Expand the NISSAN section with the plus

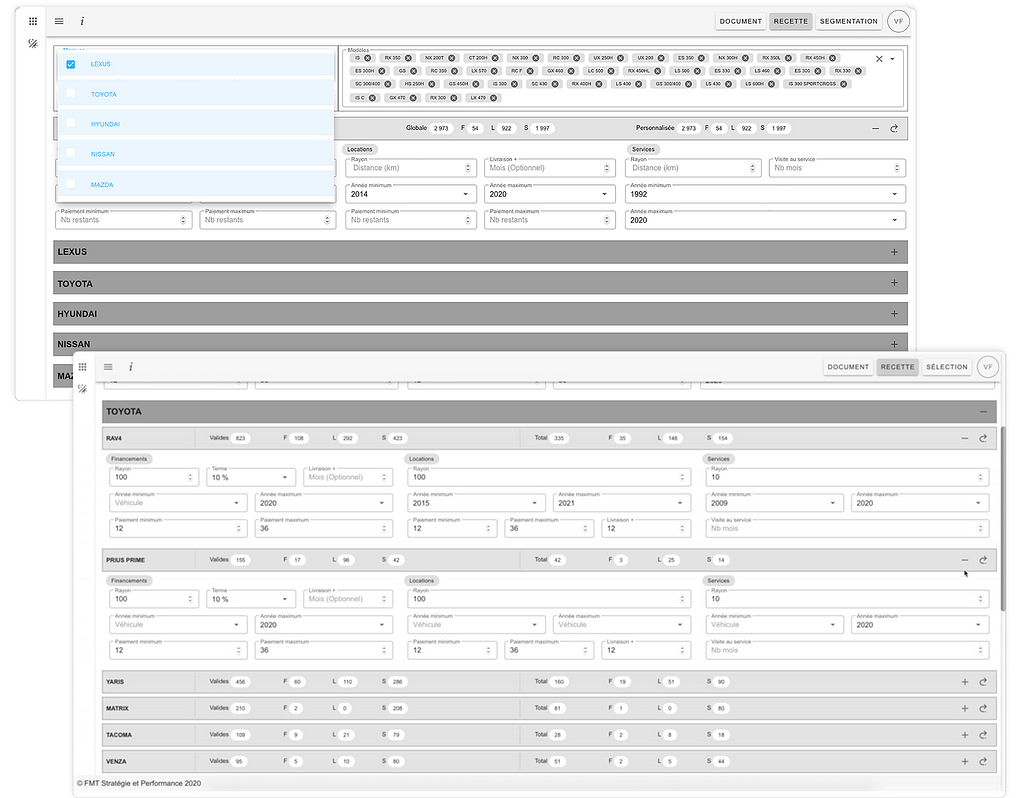pos(894,345)
